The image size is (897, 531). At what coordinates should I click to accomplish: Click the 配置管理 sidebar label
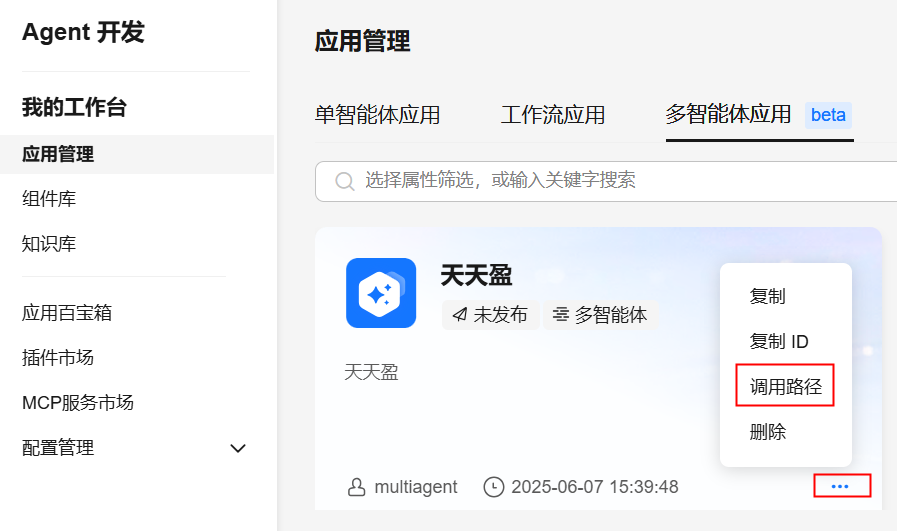point(58,448)
